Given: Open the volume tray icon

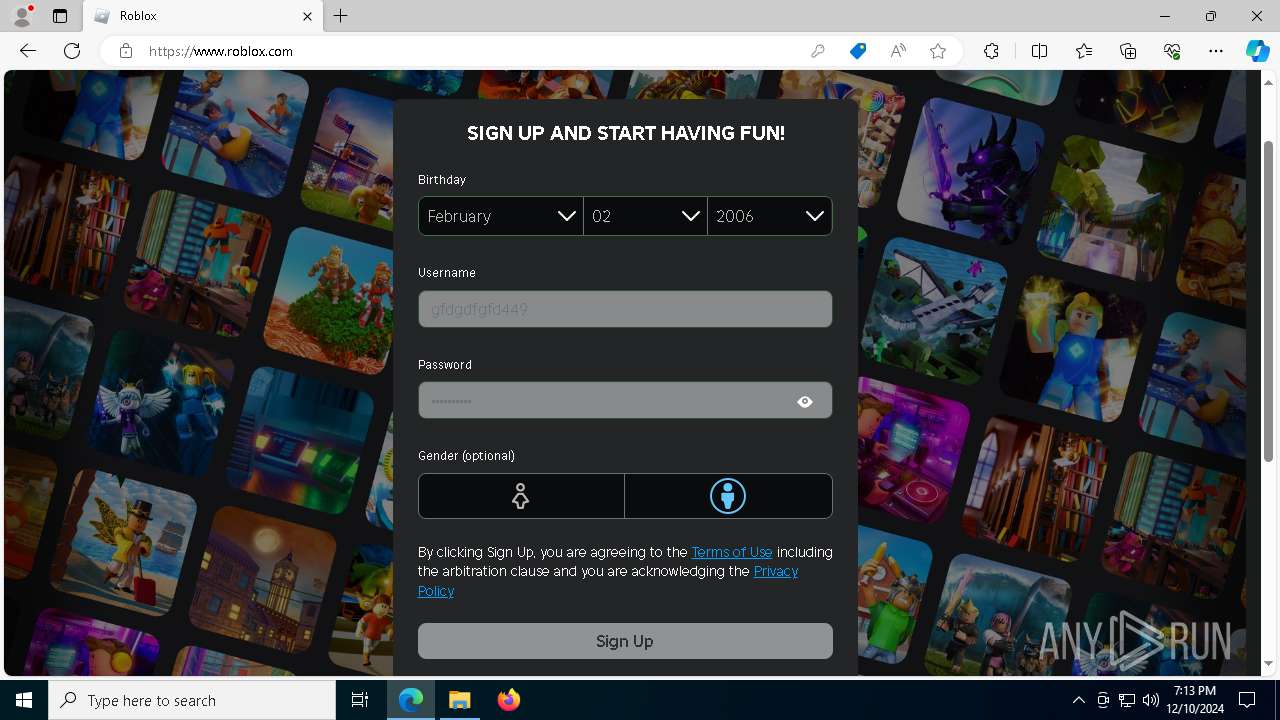Looking at the screenshot, I should 1151,700.
